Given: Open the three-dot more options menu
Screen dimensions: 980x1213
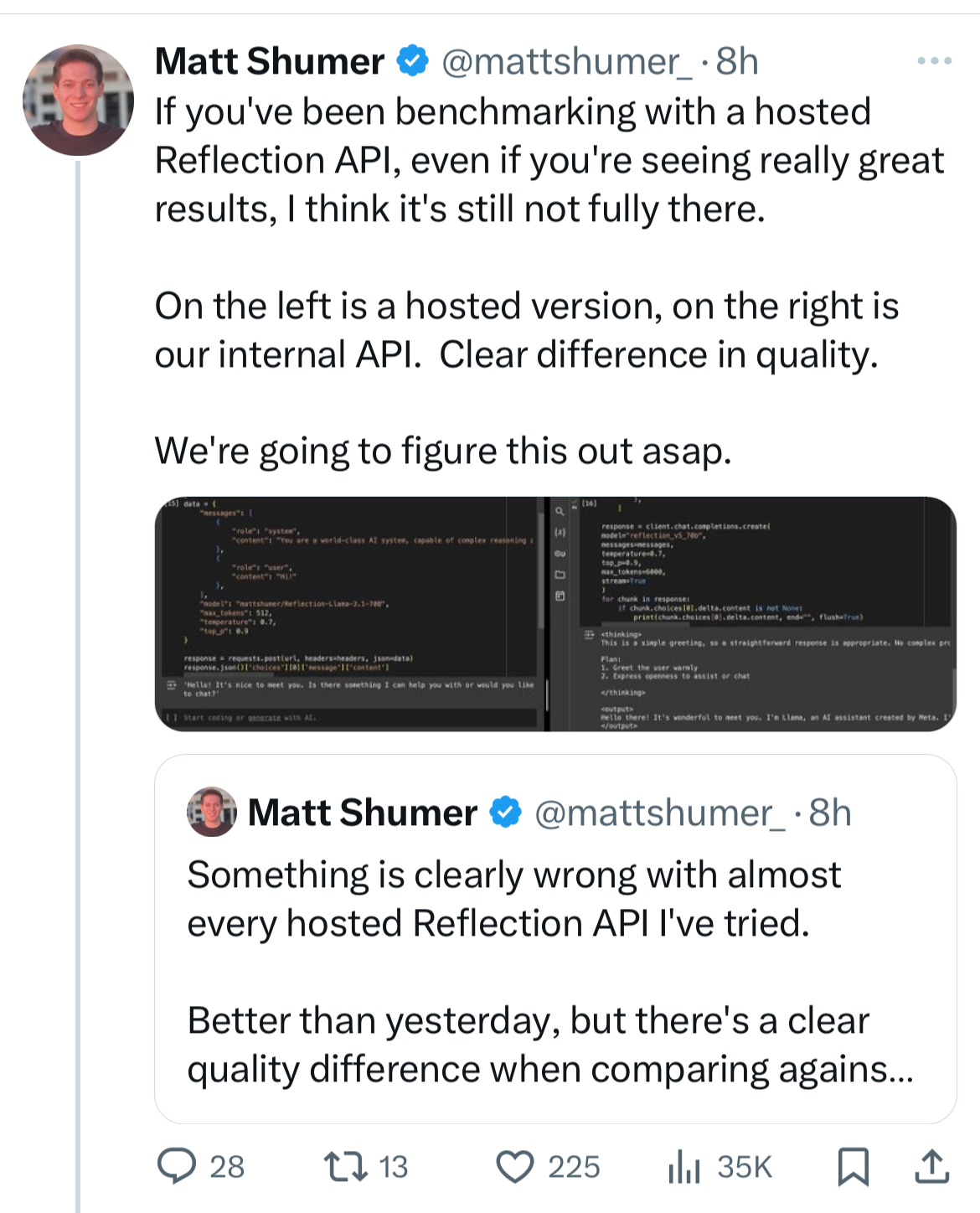Looking at the screenshot, I should point(934,61).
